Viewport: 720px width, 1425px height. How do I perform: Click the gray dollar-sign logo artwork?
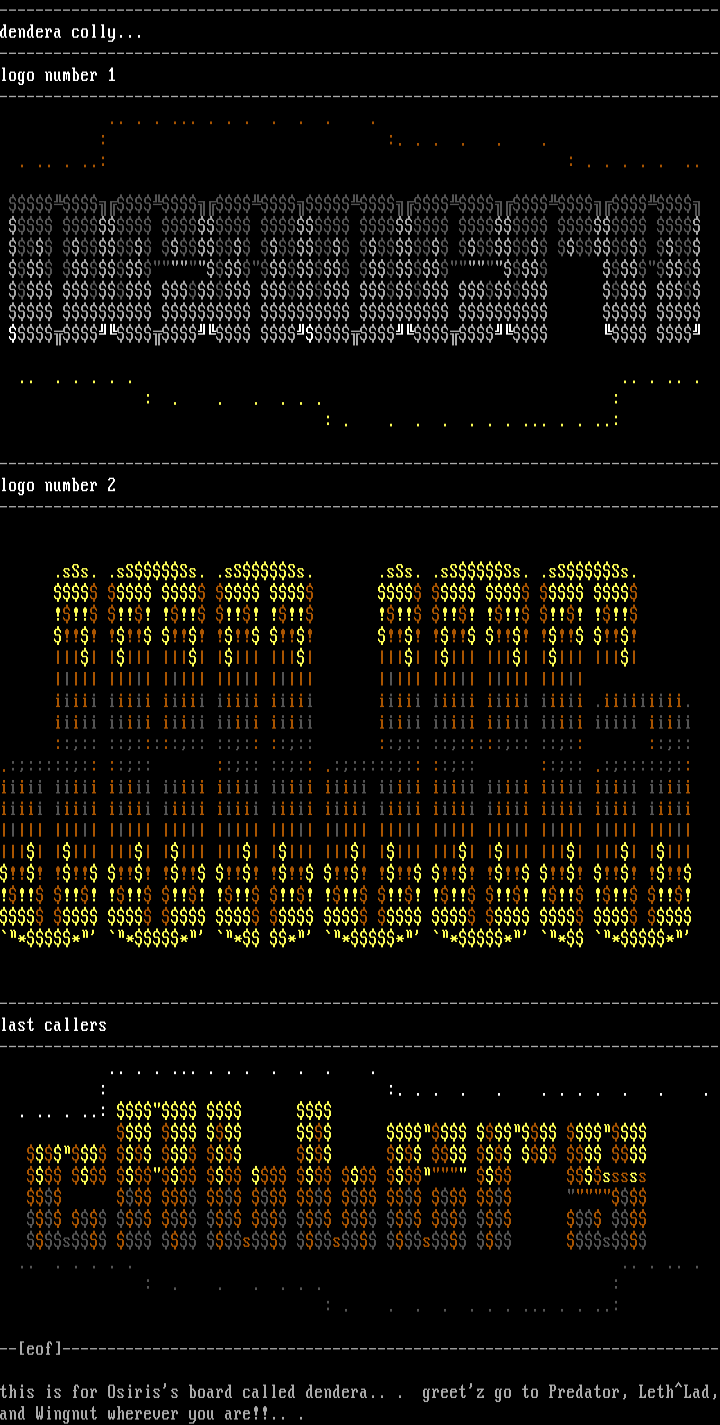355,268
